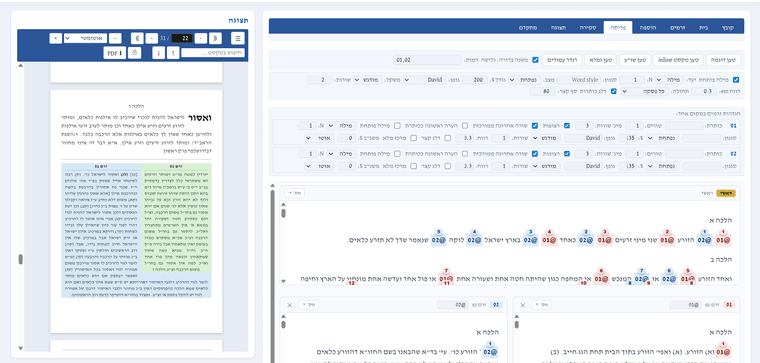Zoom out preview with minus button
The width and height of the screenshot is (760, 363).
[x=115, y=38]
